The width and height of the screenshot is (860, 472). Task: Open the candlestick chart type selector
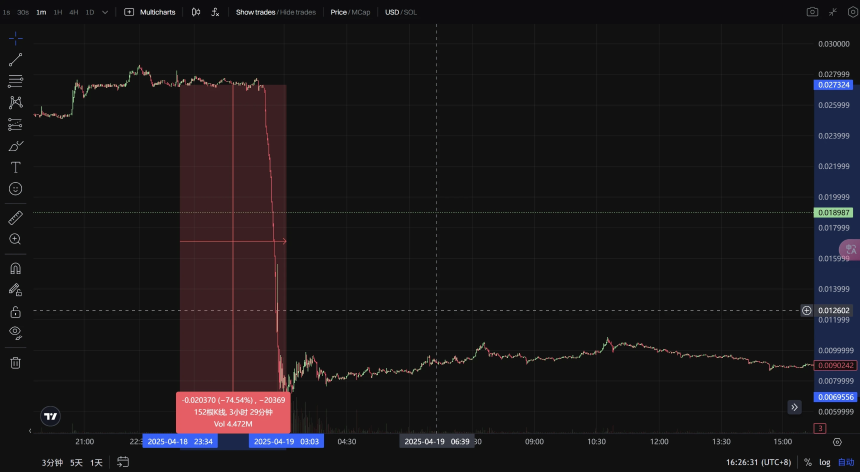coord(195,12)
